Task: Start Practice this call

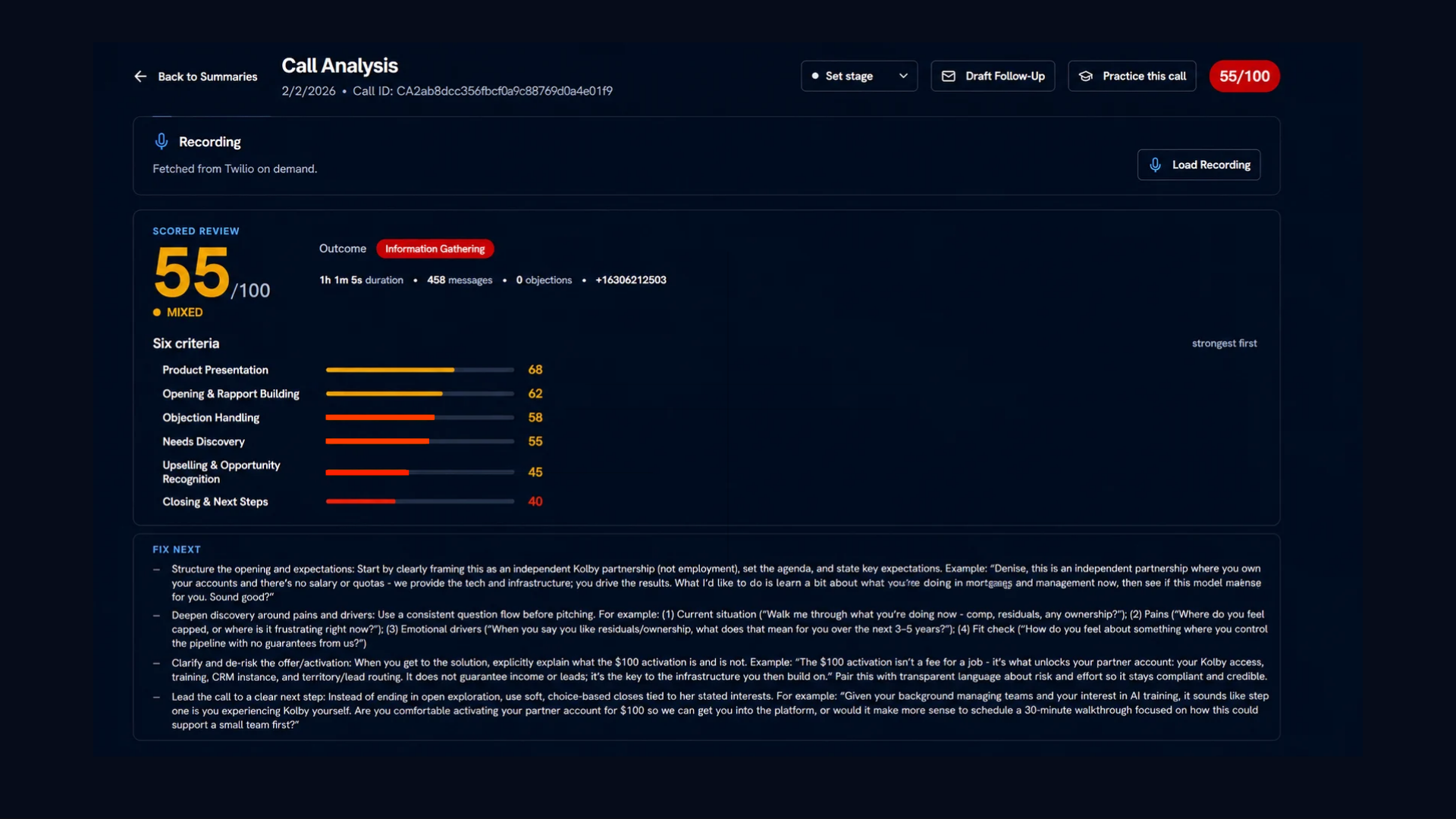Action: click(x=1131, y=76)
